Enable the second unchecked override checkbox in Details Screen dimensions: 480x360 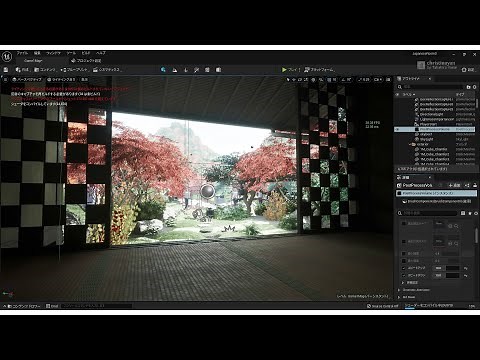click(404, 241)
